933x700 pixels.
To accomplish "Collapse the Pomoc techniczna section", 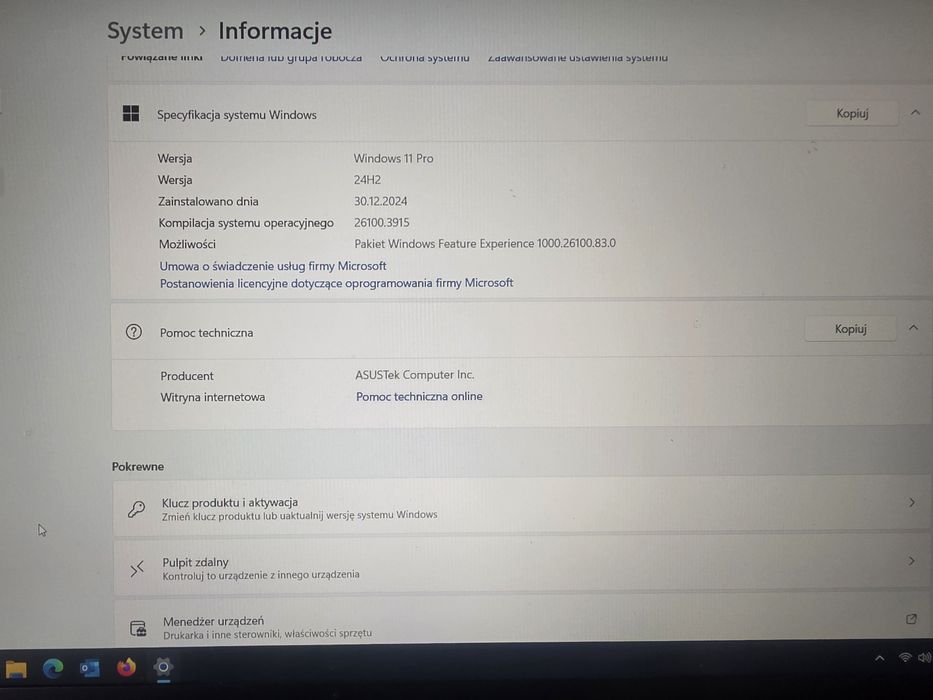I will (x=913, y=328).
